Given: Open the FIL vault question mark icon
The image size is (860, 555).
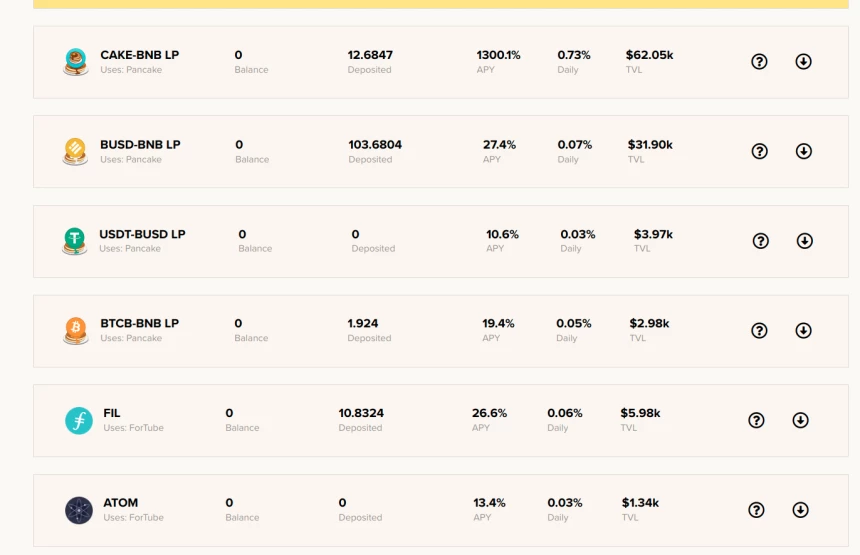Looking at the screenshot, I should 756,420.
